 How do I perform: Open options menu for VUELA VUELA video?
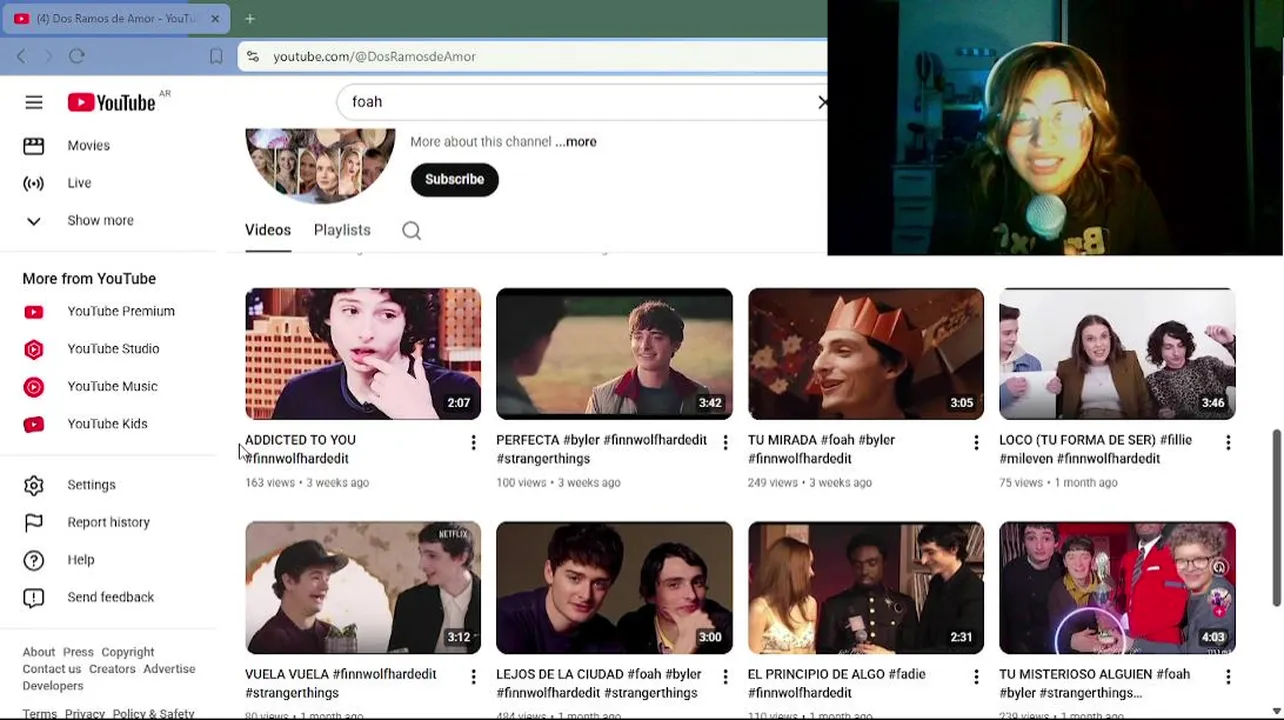473,677
